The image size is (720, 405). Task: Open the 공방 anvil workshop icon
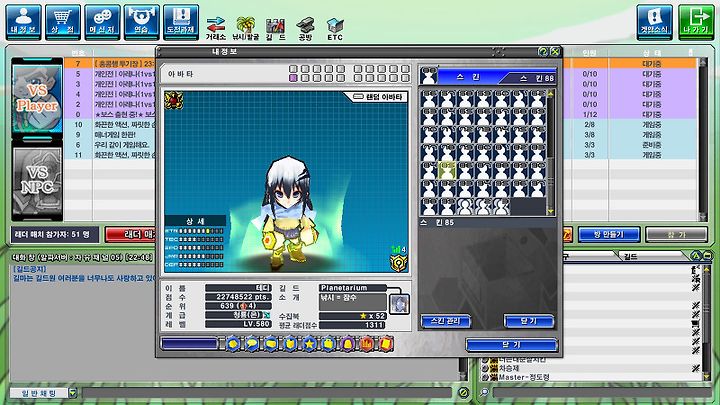[305, 28]
